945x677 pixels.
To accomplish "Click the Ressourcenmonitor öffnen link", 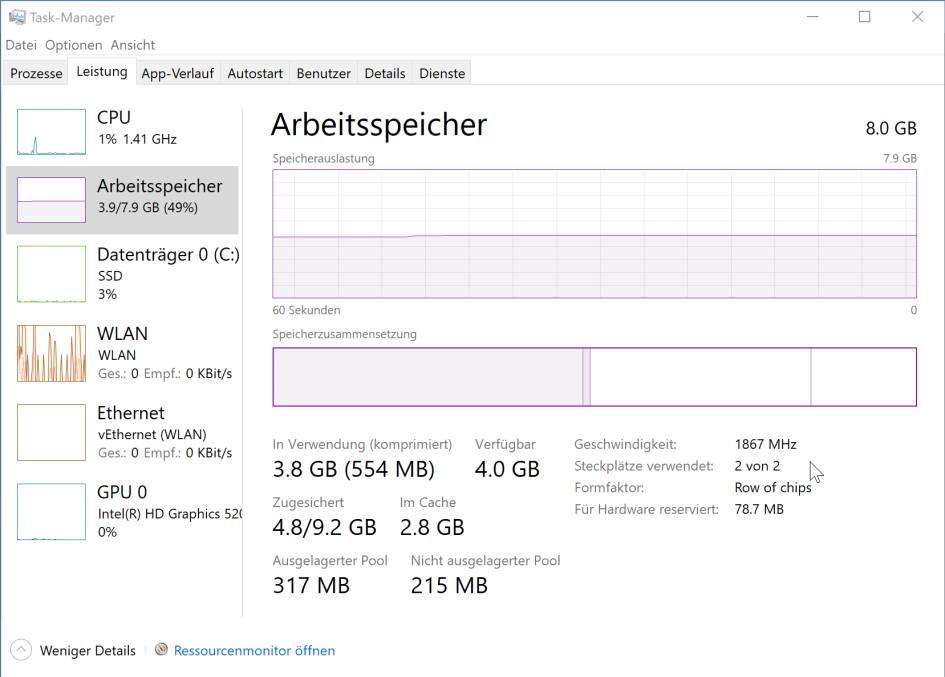I will click(254, 650).
